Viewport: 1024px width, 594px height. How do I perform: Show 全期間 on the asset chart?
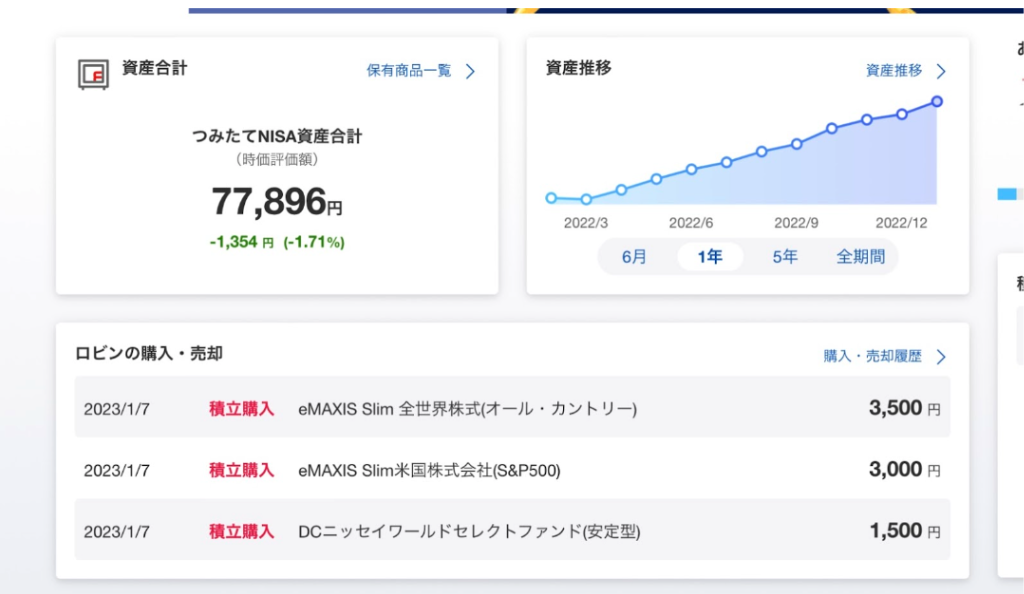[860, 257]
